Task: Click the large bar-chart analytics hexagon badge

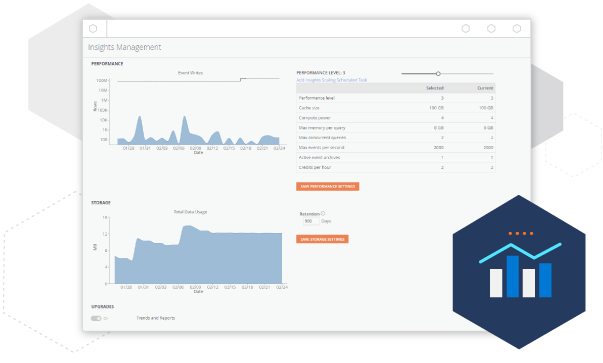Action: (x=519, y=272)
